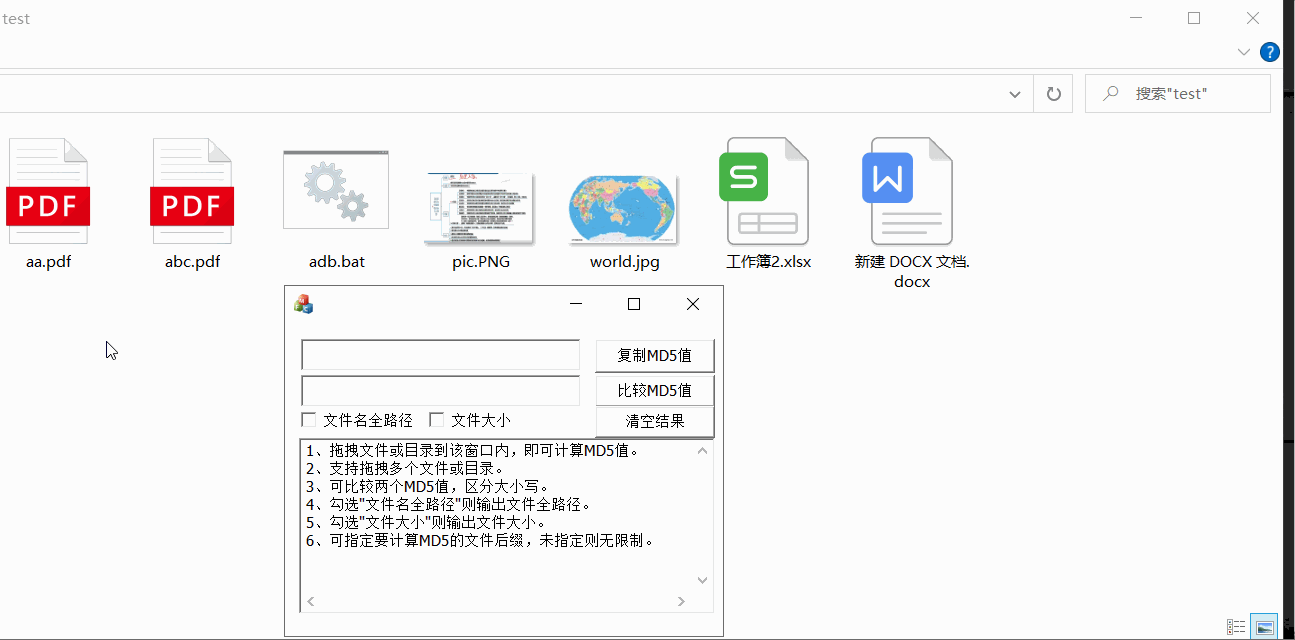The width and height of the screenshot is (1295, 640).
Task: Click the 比较MD5值 button
Action: pos(655,390)
